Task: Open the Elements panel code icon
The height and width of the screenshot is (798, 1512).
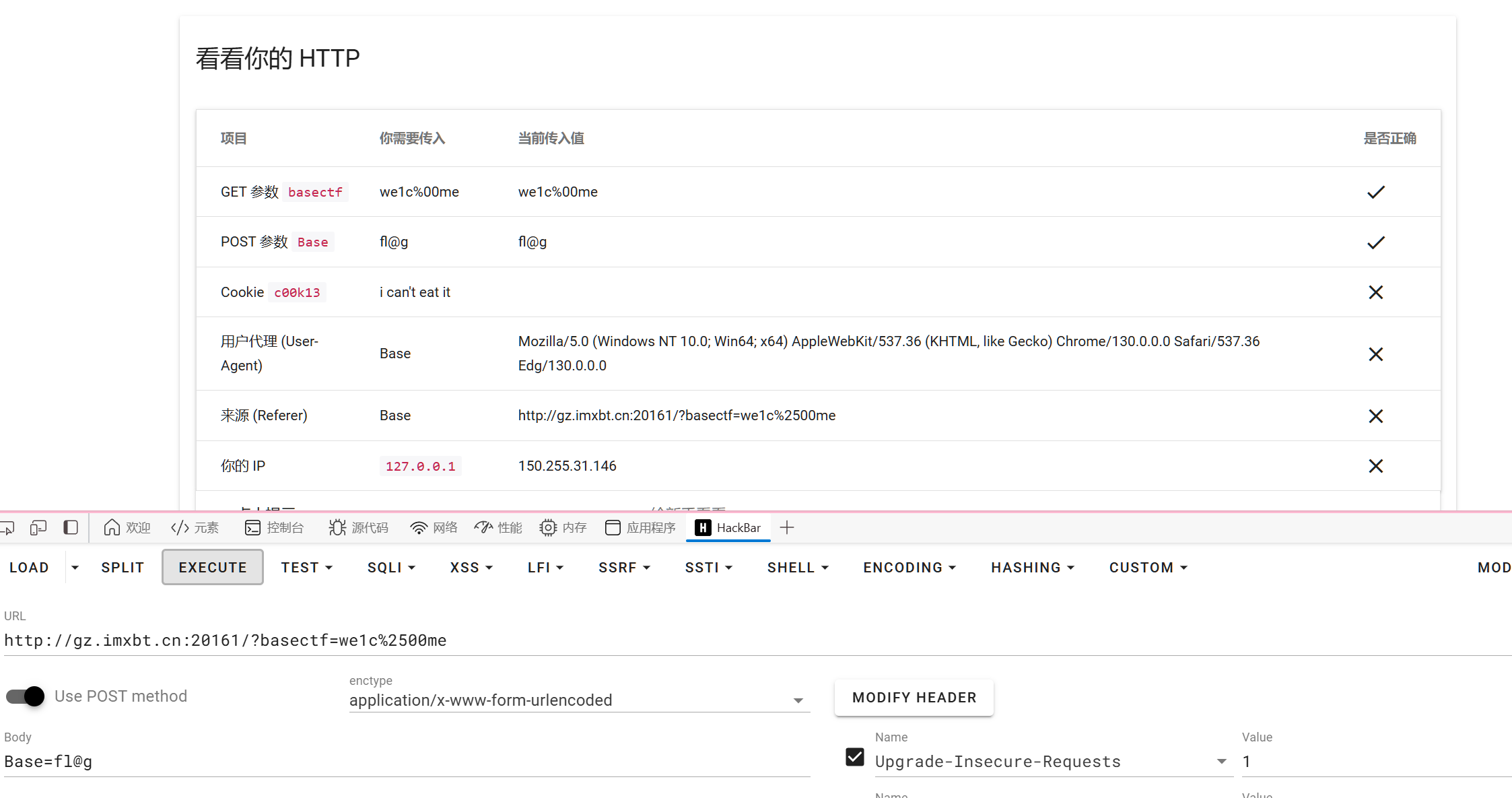Action: (x=180, y=527)
